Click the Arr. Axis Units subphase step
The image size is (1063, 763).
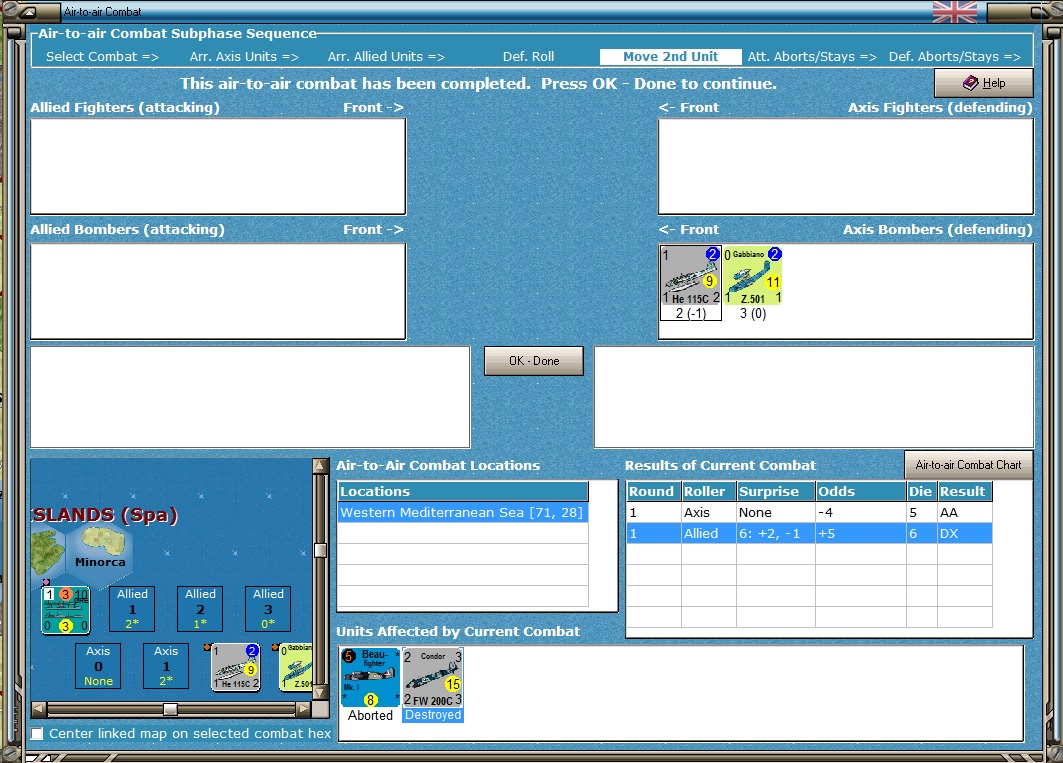click(244, 56)
